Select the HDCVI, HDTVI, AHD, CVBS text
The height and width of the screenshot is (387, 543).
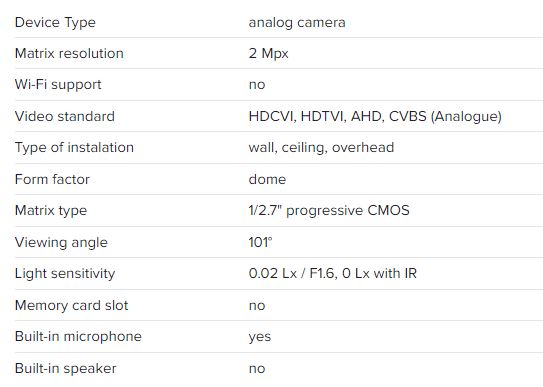point(338,116)
